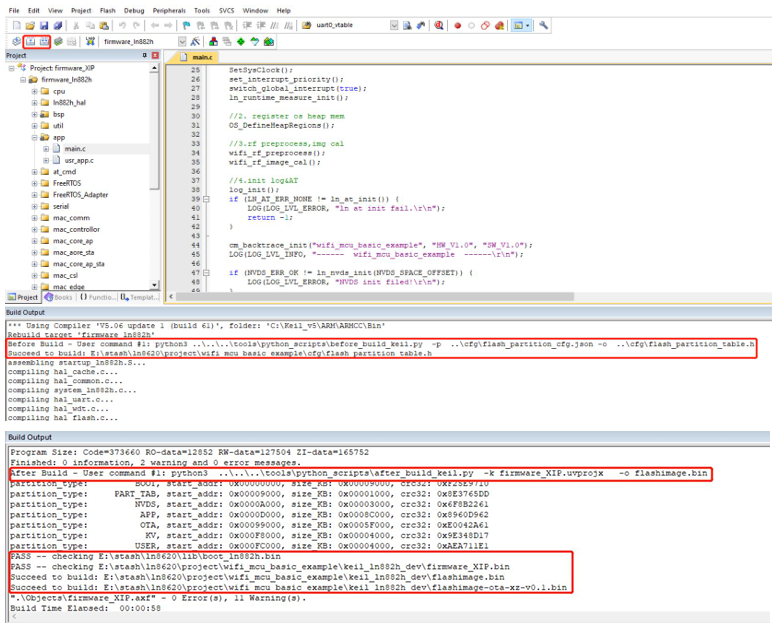
Task: Create a new file with the New icon
Action: click(17, 25)
